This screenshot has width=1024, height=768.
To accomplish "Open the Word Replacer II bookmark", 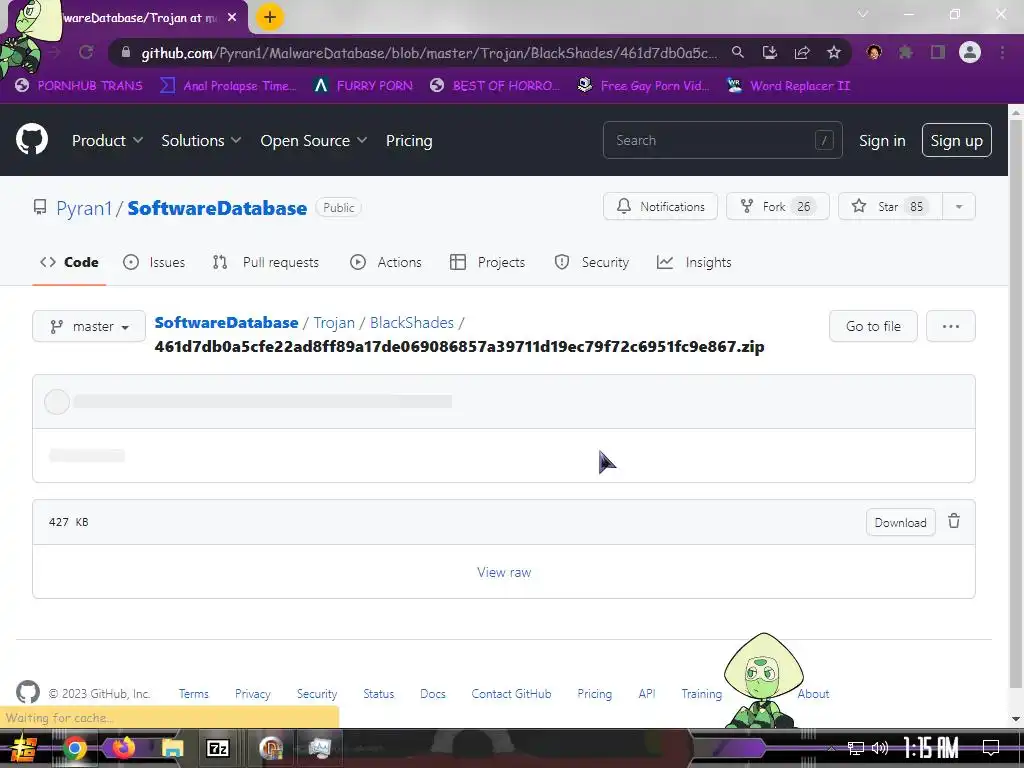I will click(789, 86).
